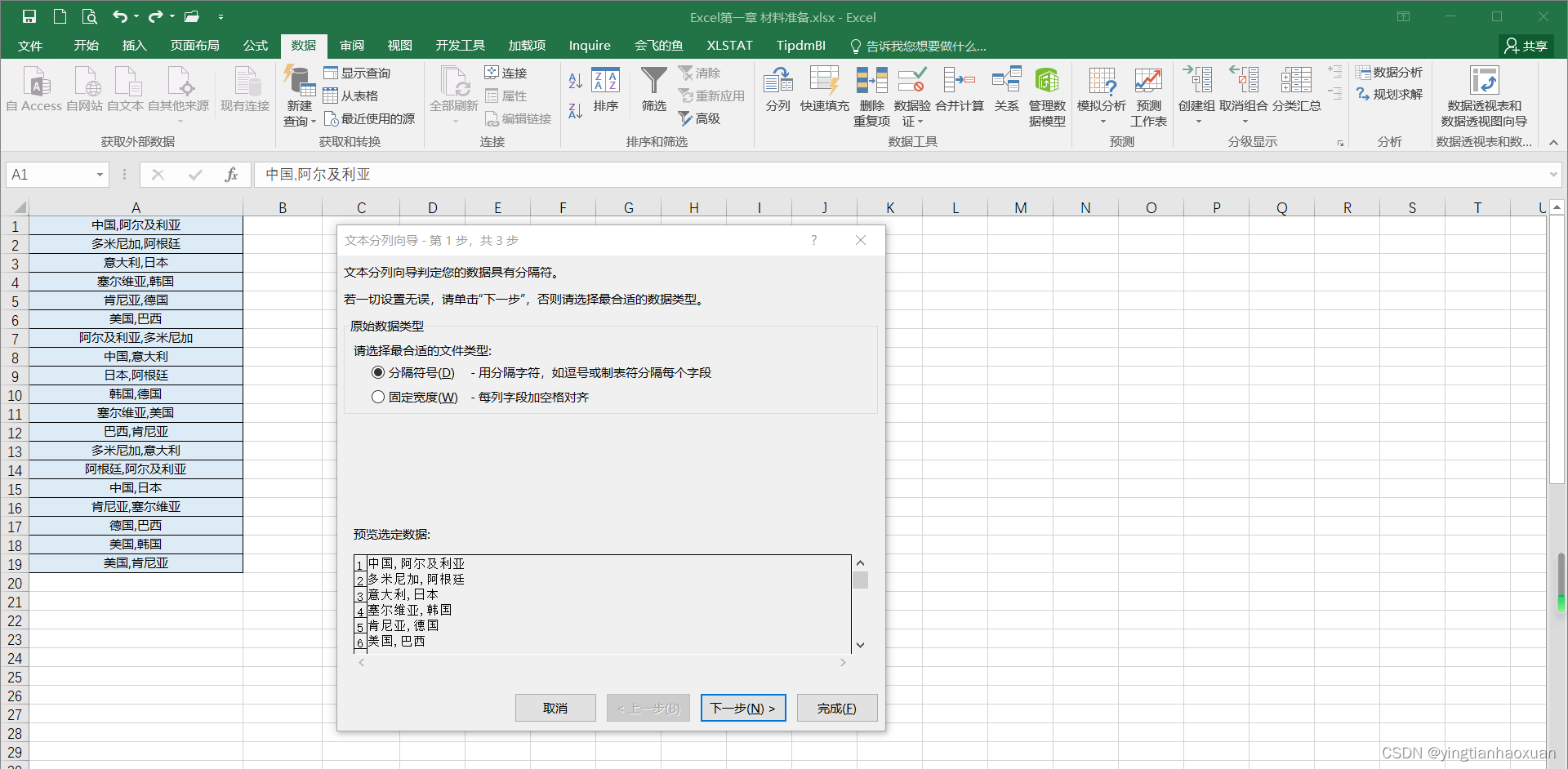Click the 分类汇总 subtotal icon

tap(1296, 89)
